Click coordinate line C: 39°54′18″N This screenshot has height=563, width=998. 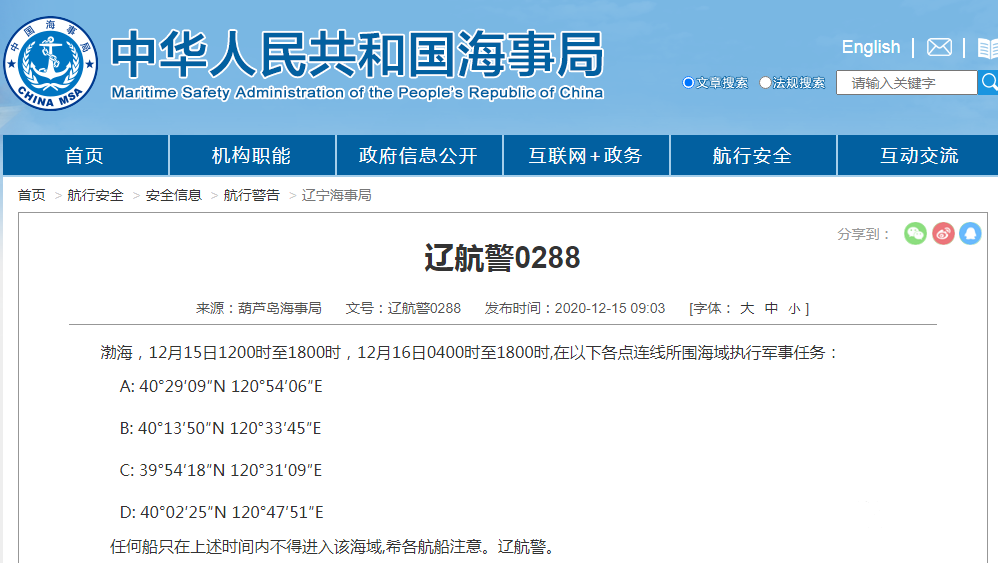pos(221,470)
